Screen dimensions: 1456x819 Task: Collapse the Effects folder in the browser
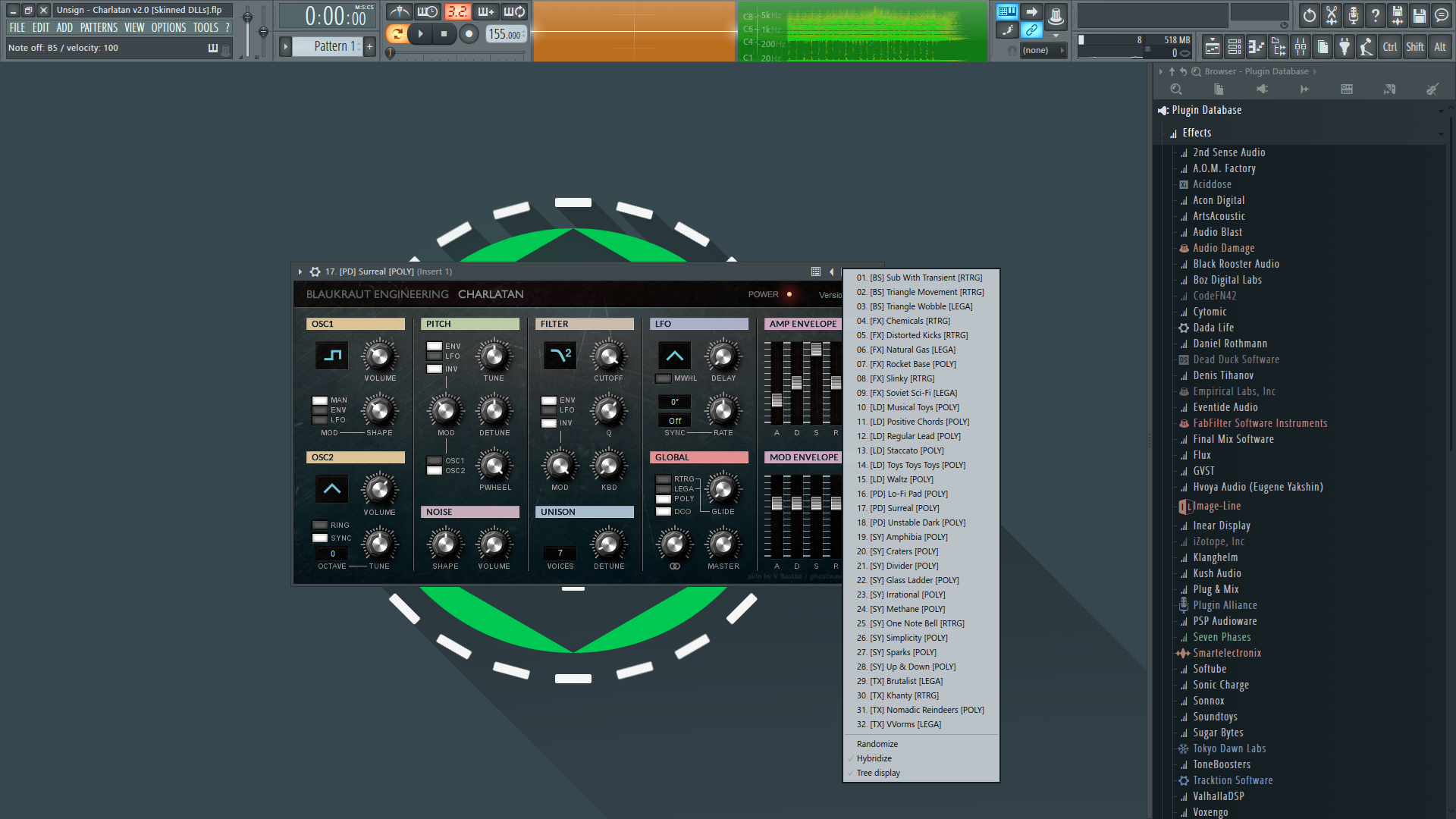[1197, 133]
